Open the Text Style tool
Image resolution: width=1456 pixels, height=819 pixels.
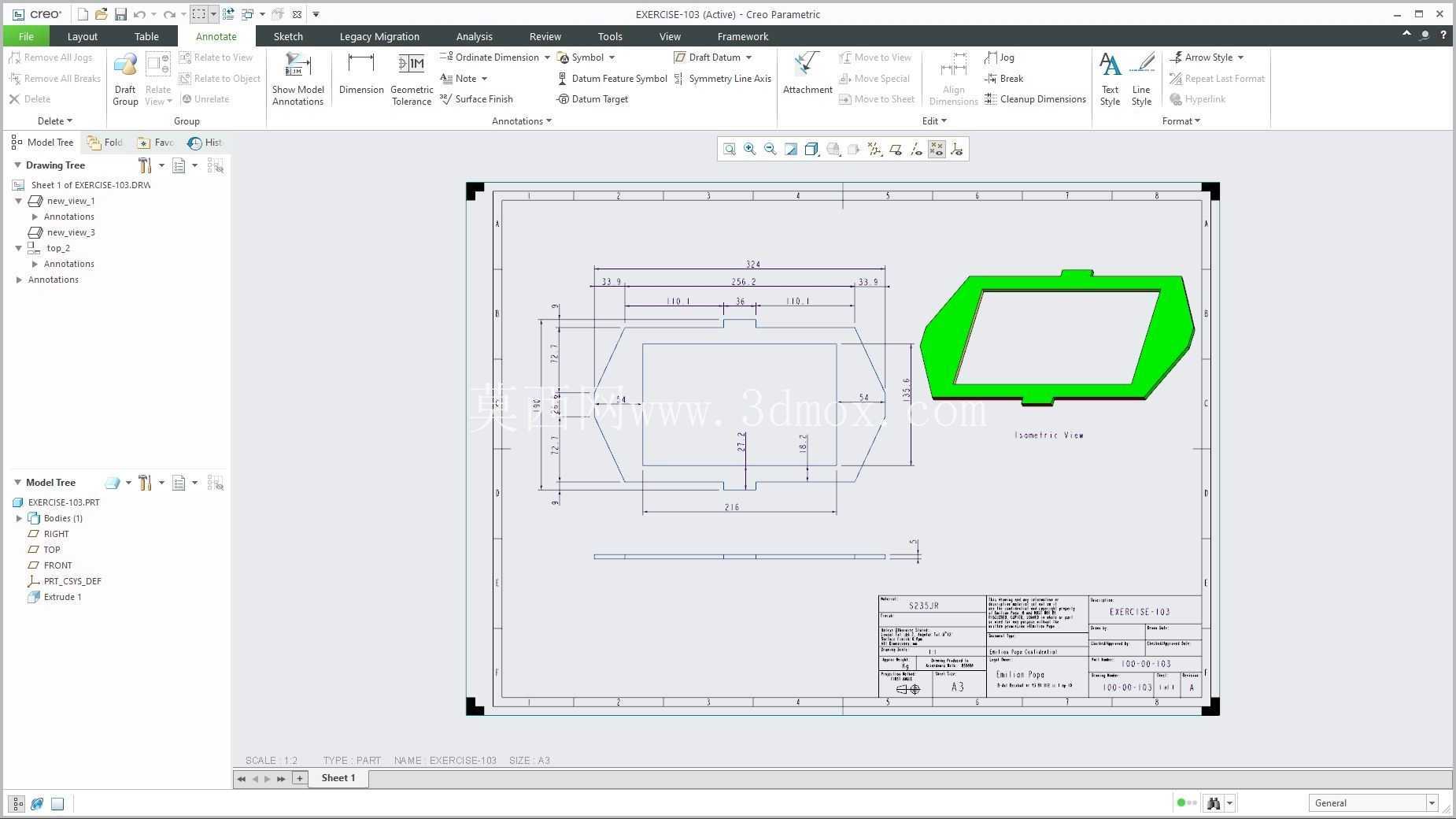[1110, 79]
